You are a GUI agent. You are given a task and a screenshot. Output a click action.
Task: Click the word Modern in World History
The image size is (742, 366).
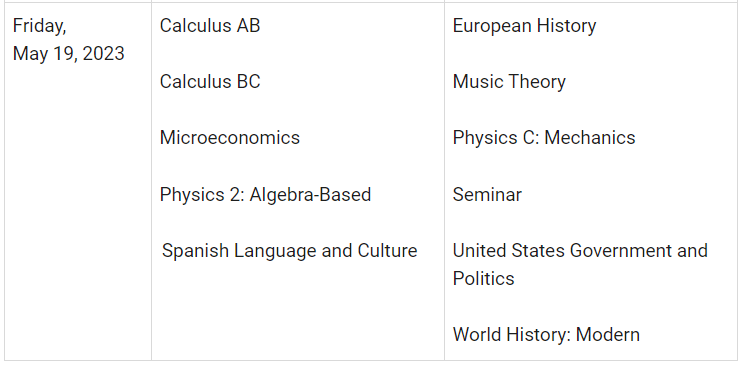(608, 335)
